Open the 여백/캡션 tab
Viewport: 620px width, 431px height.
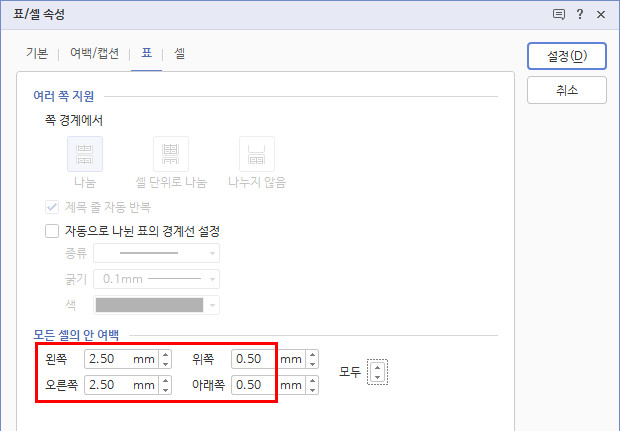(94, 53)
